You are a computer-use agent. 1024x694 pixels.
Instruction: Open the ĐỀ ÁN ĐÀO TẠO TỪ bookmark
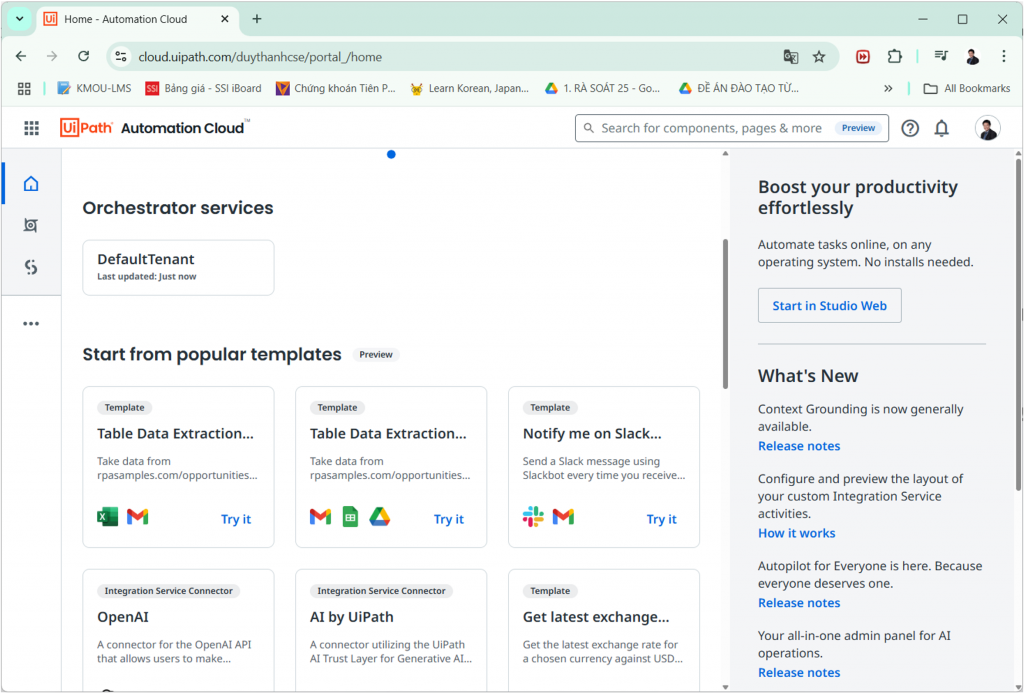[x=739, y=88]
